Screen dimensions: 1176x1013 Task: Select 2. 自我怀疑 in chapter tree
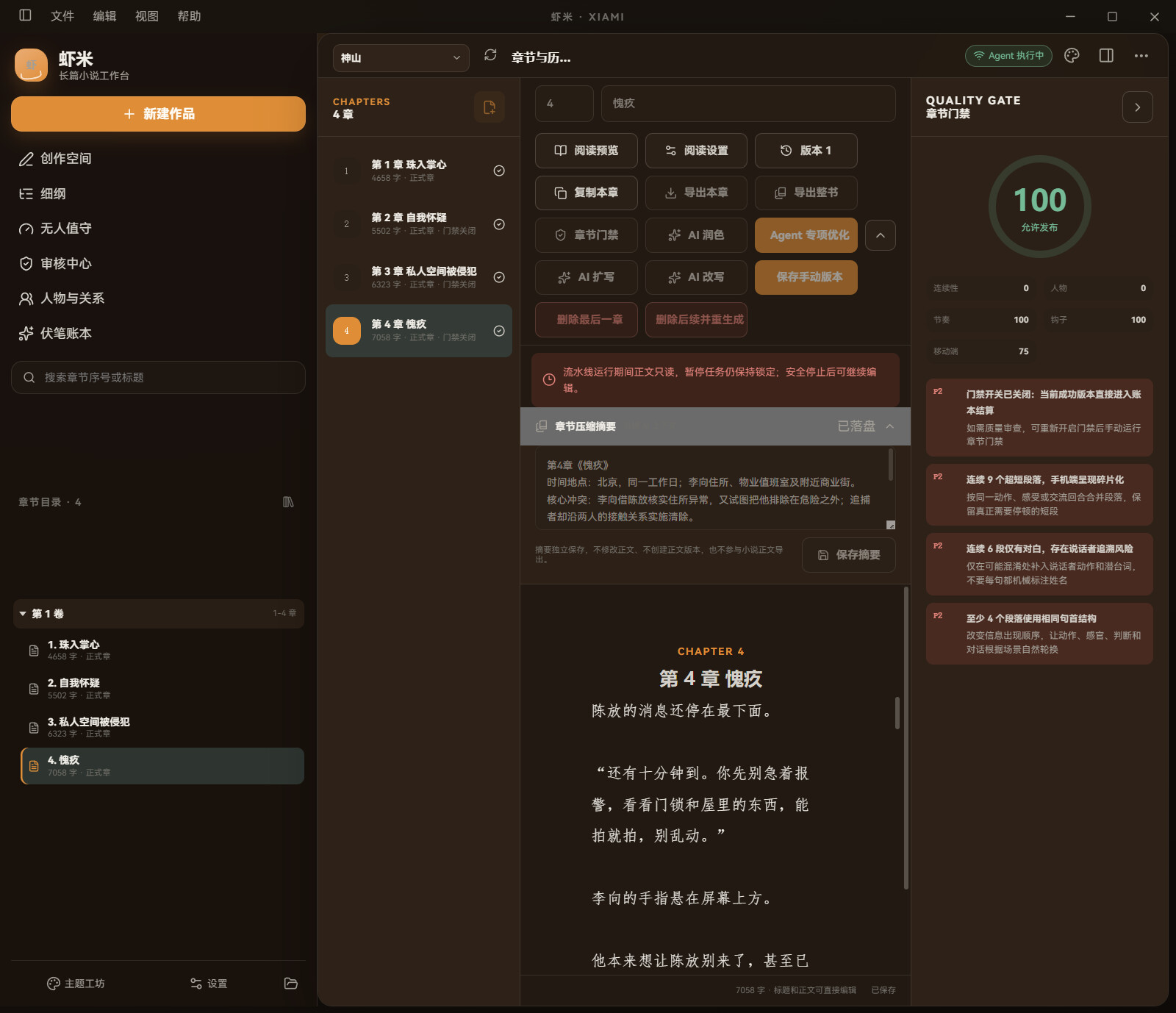[162, 689]
